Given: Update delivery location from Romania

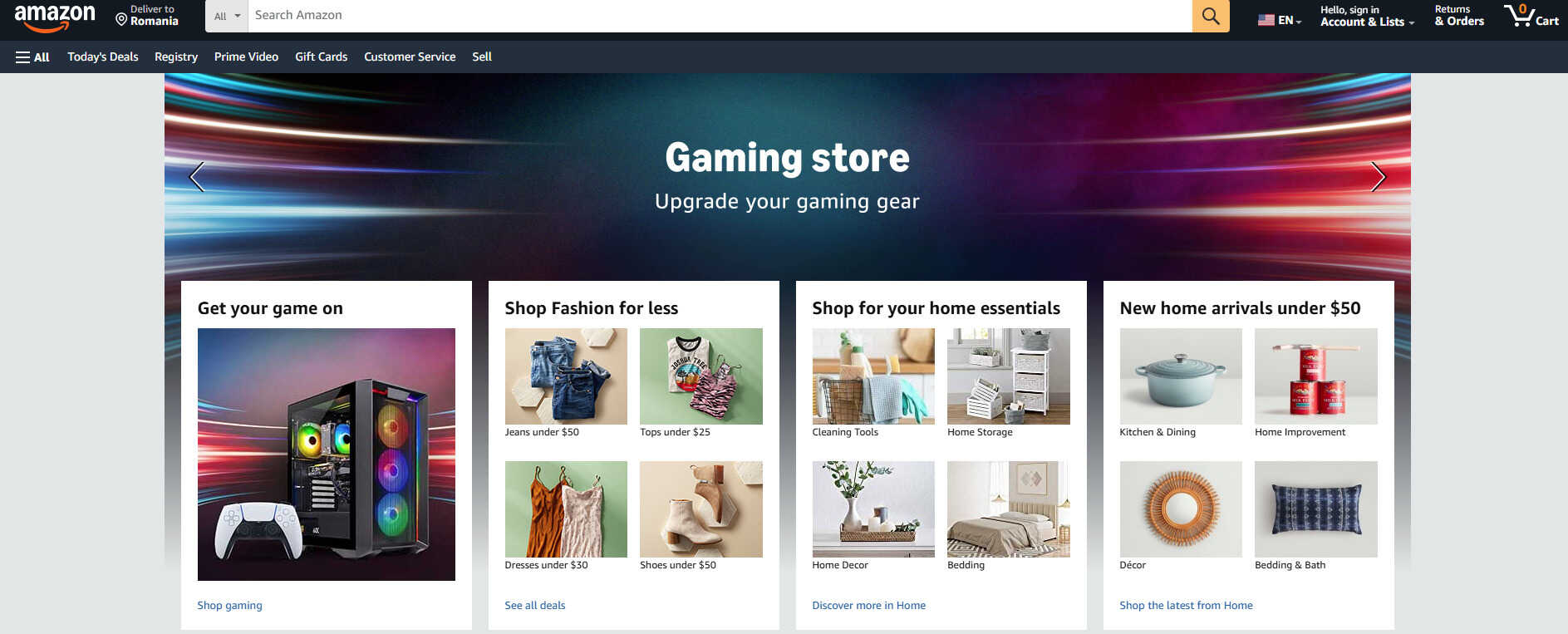Looking at the screenshot, I should [147, 16].
